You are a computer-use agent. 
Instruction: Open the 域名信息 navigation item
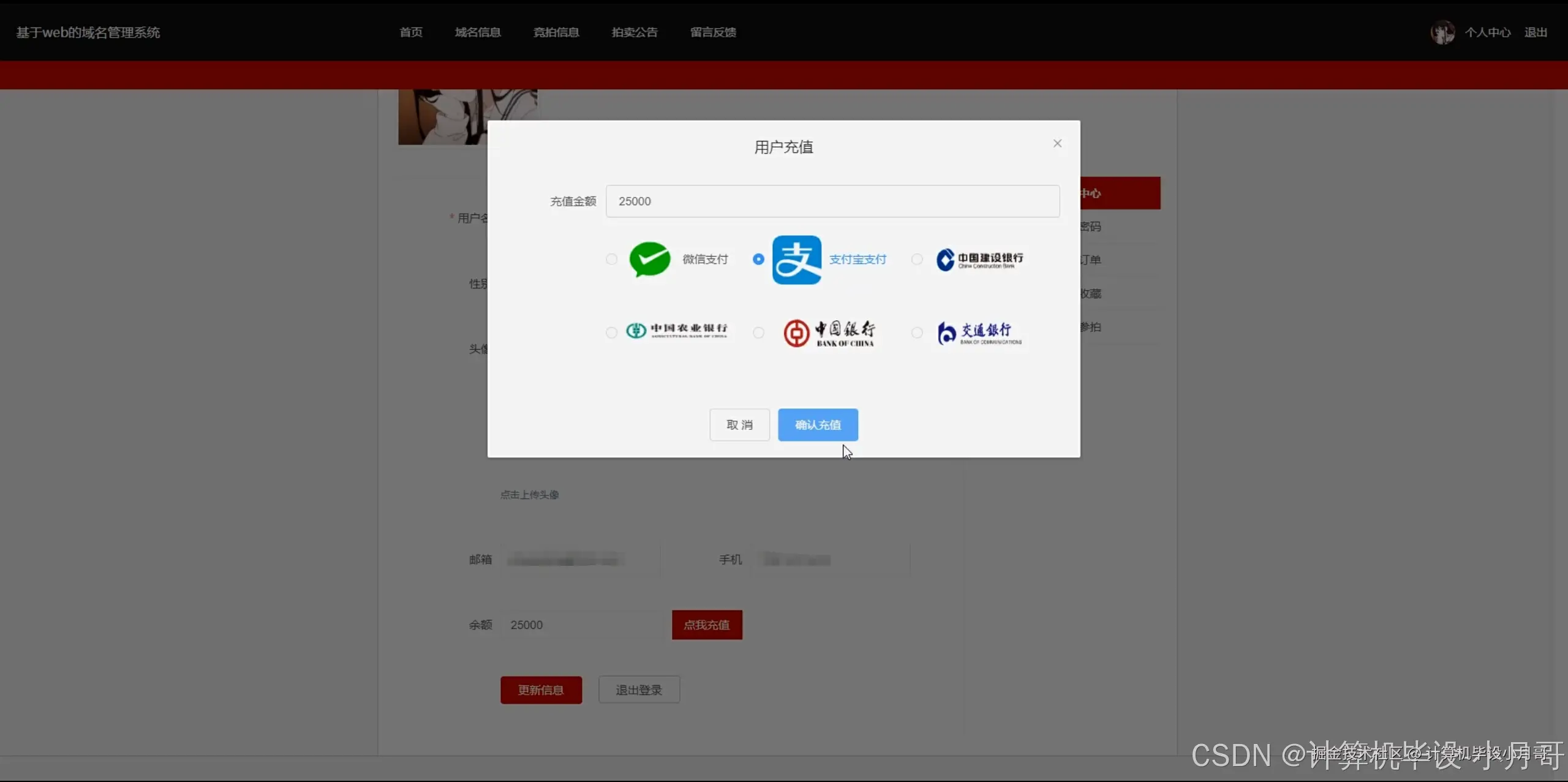[477, 31]
